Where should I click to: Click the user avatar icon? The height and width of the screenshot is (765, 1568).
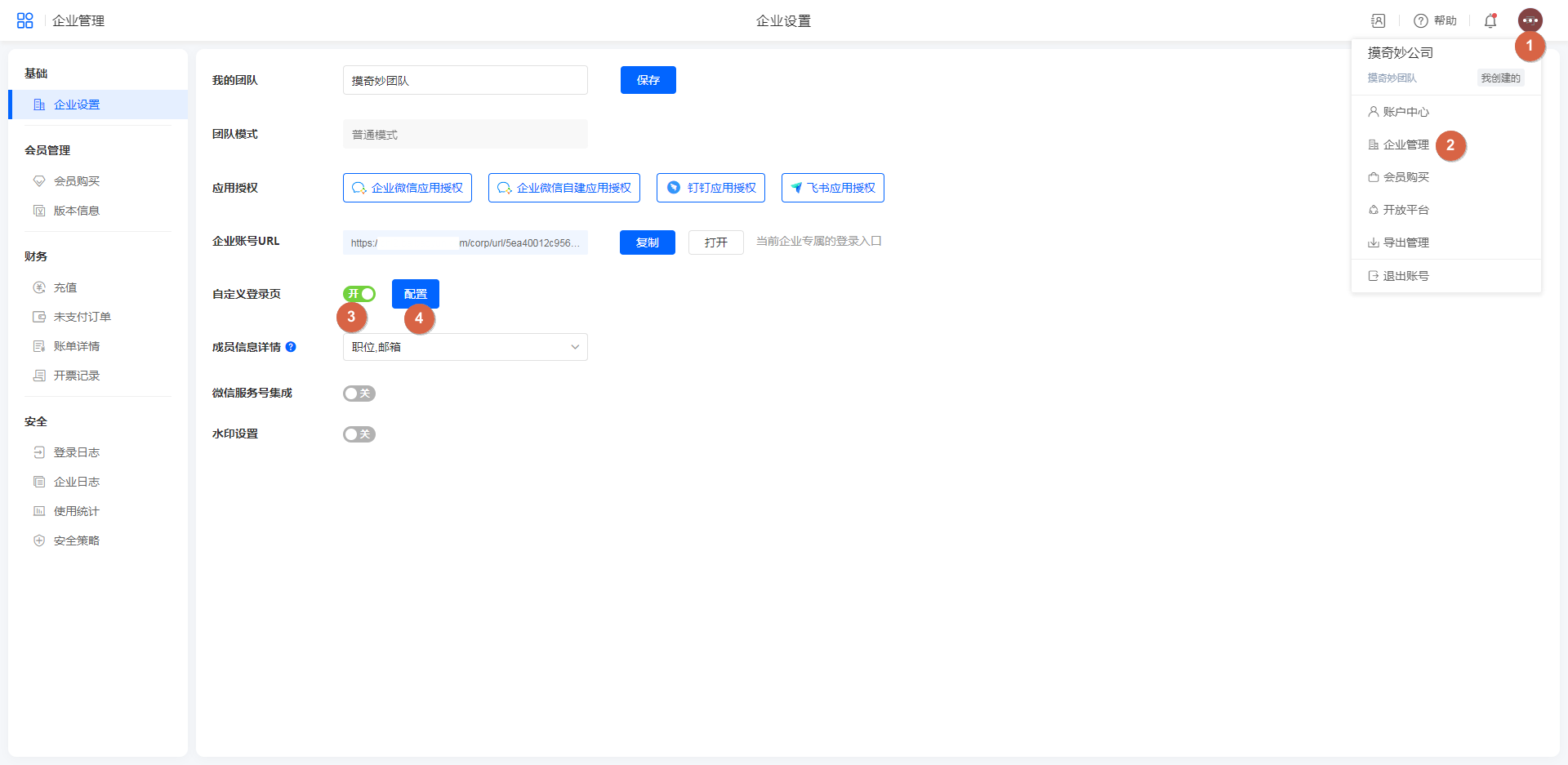coord(1530,20)
